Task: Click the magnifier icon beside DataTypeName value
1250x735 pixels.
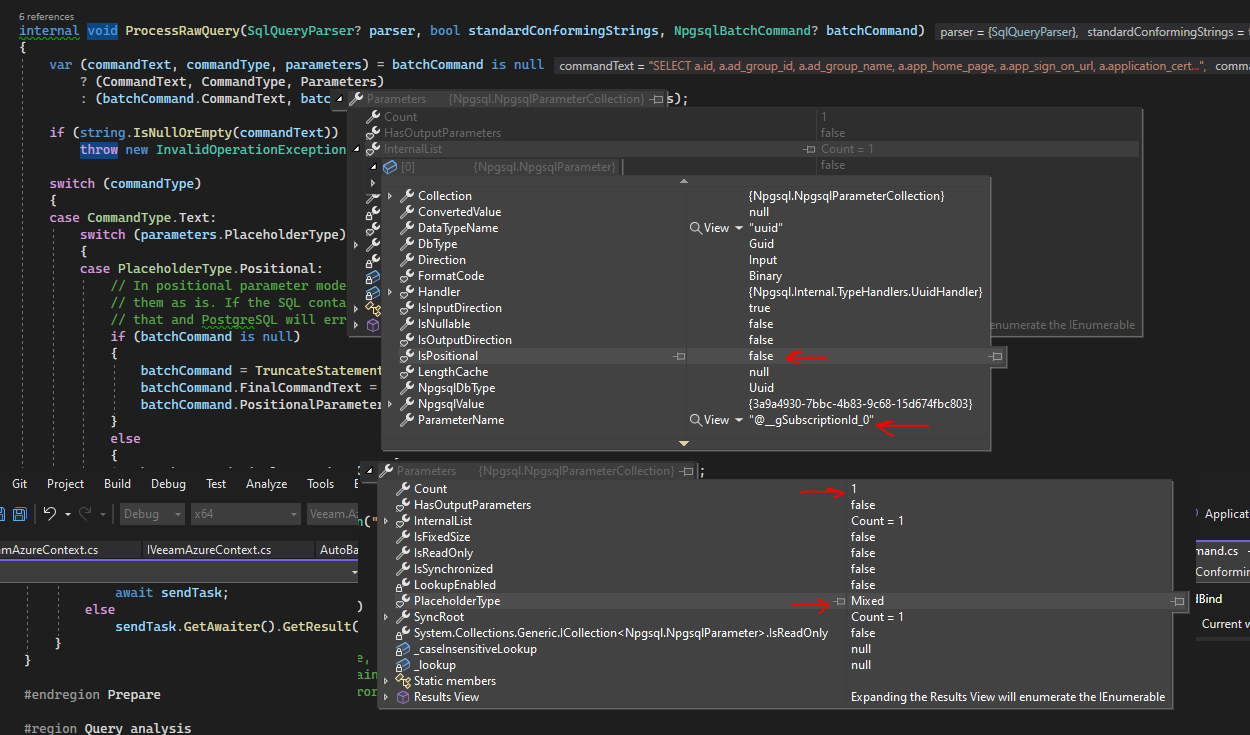Action: 696,228
